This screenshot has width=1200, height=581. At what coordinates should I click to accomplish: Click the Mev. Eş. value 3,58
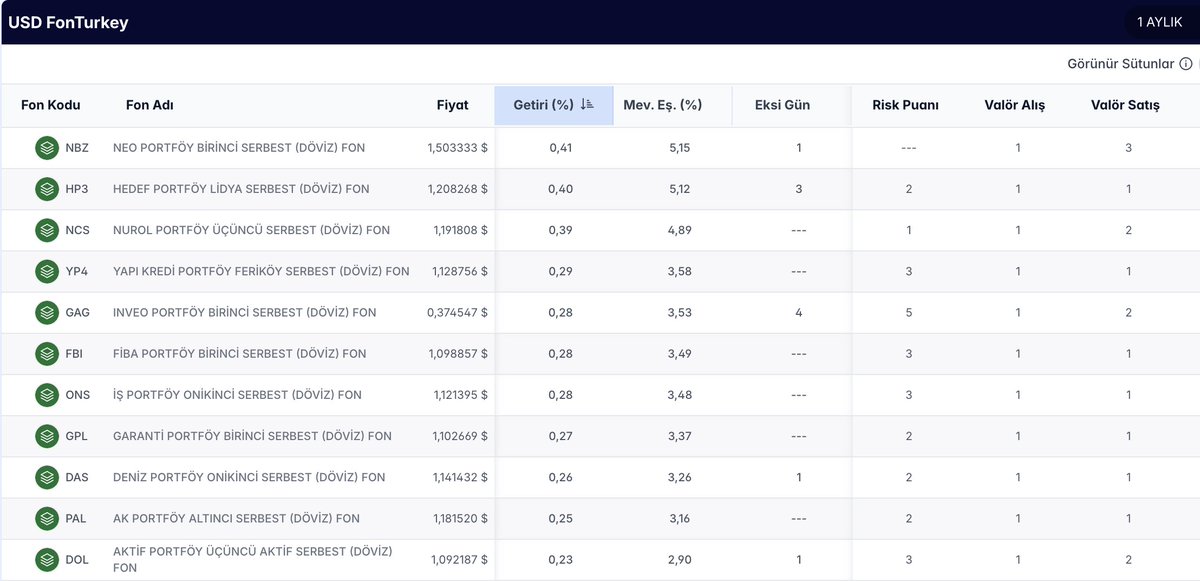679,271
